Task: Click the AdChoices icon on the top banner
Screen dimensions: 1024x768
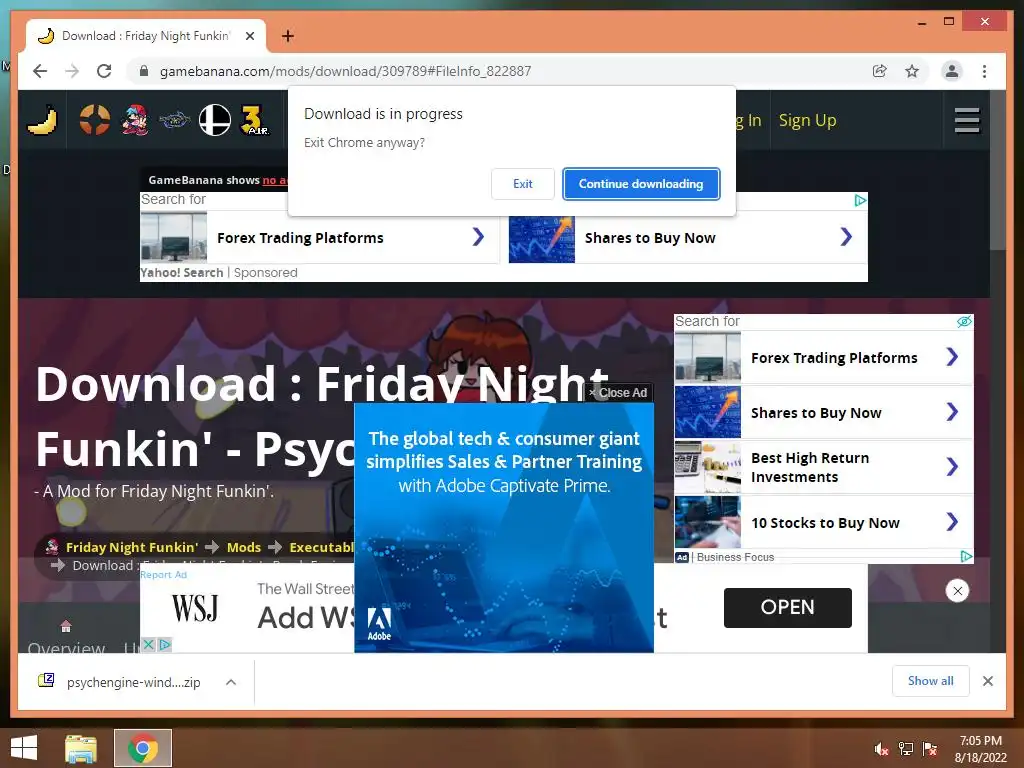Action: click(861, 200)
